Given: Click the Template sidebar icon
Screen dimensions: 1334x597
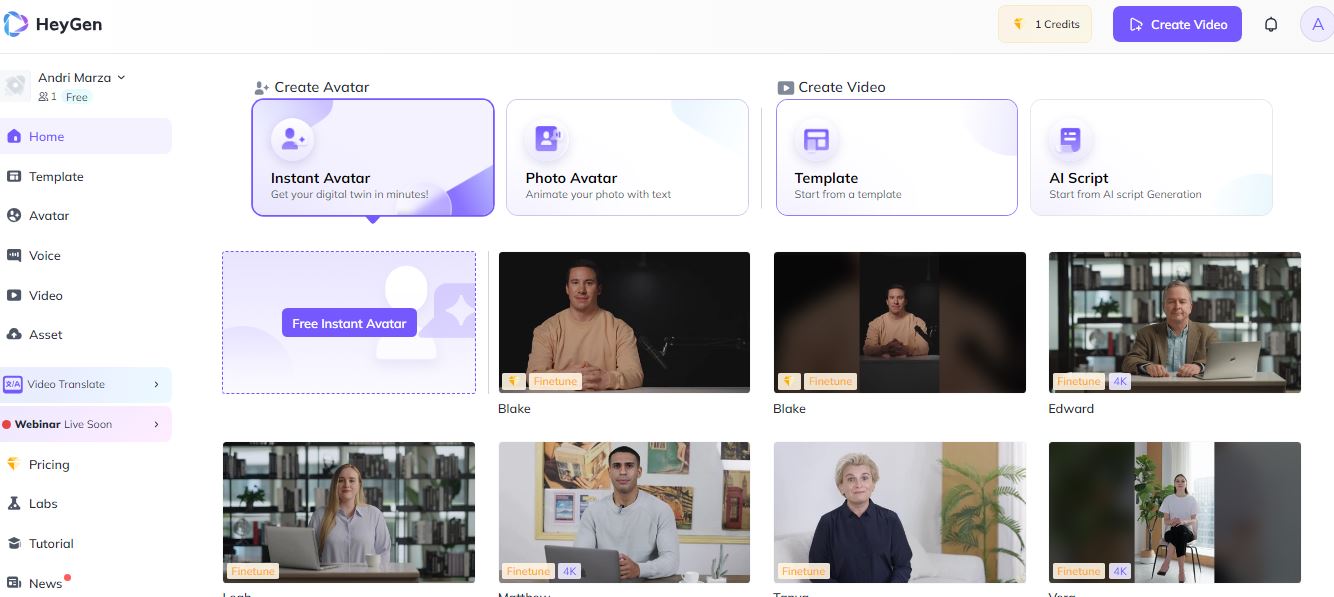Looking at the screenshot, I should [14, 176].
